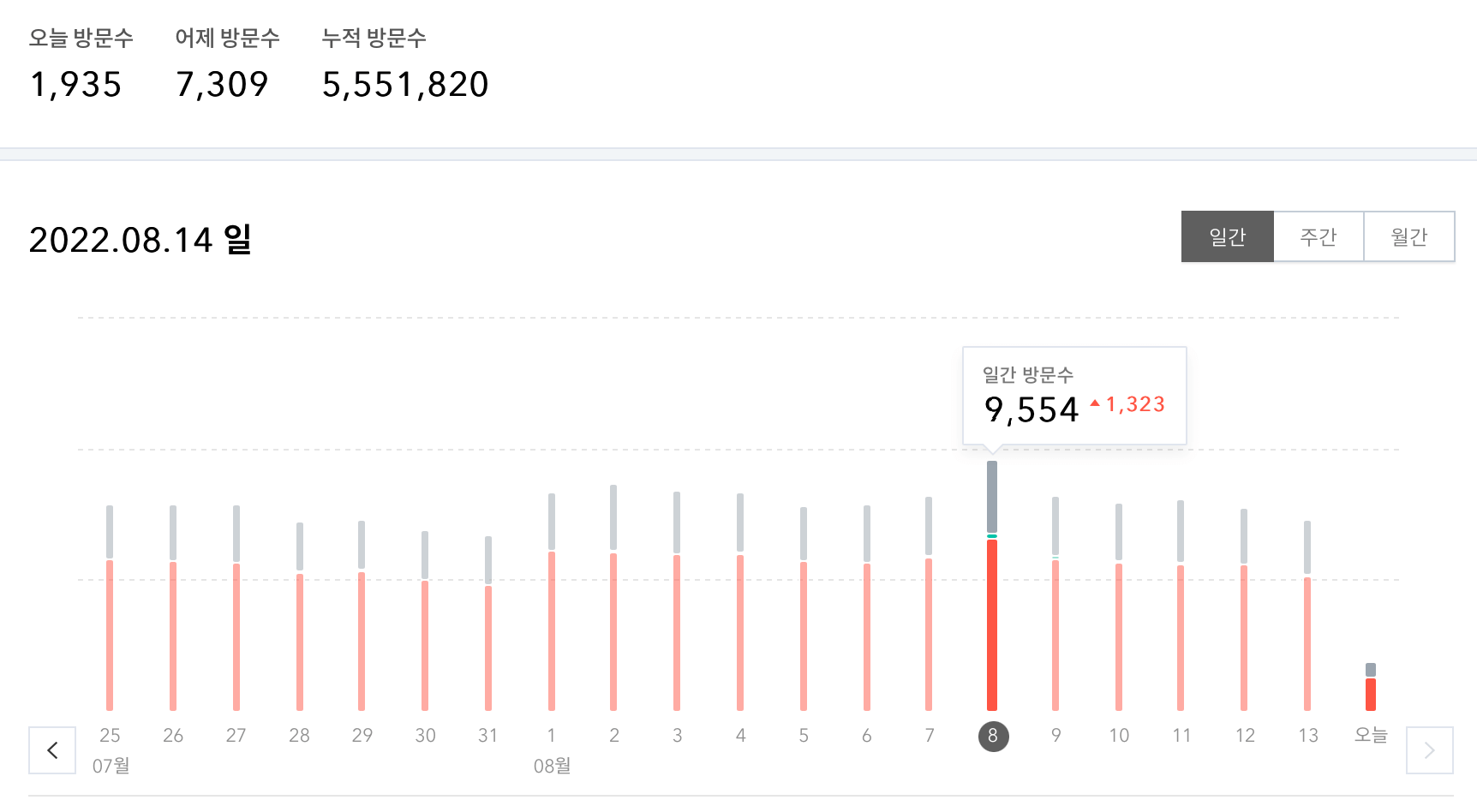Click the 일간 방문수 tooltip title
The image size is (1477, 812).
1028,374
